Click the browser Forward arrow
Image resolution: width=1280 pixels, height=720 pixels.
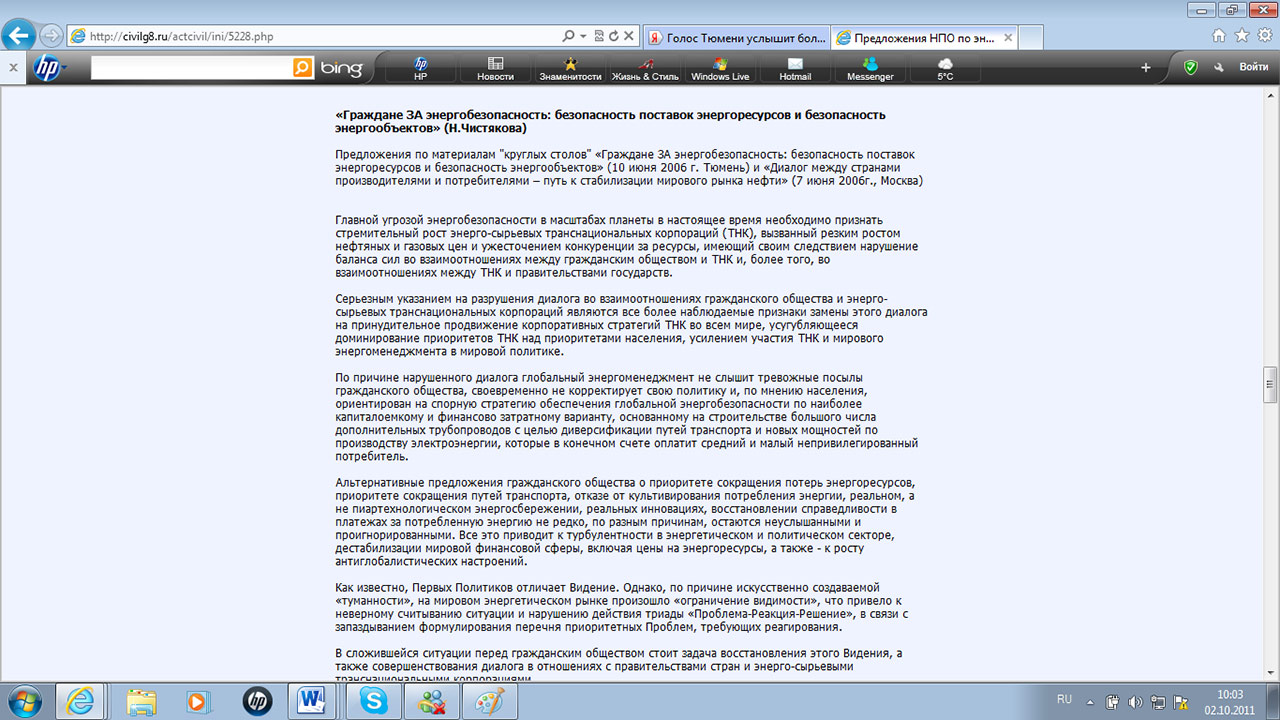click(51, 36)
